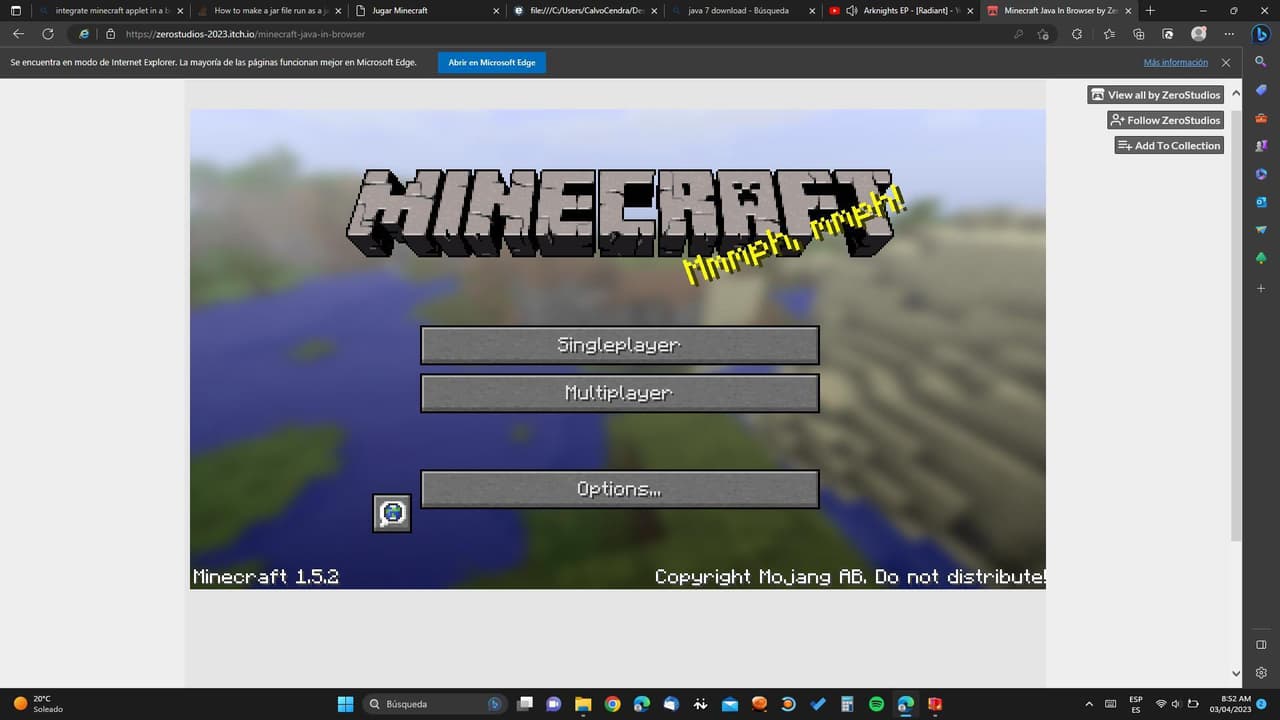Click the page scrollbar down arrow
1280x720 pixels.
pos(1236,674)
